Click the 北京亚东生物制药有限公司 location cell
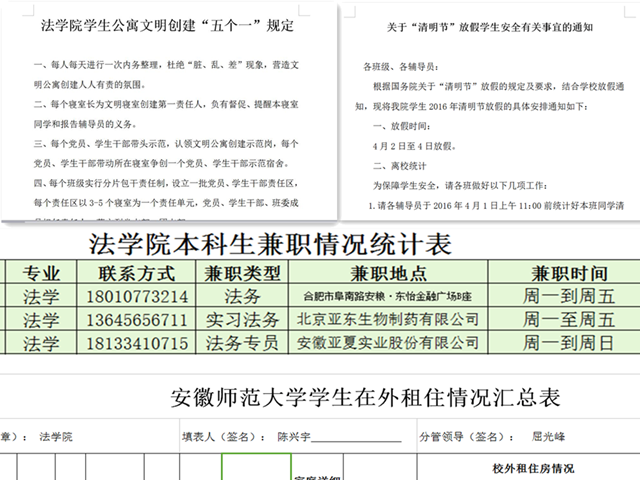640x480 pixels. [388, 320]
